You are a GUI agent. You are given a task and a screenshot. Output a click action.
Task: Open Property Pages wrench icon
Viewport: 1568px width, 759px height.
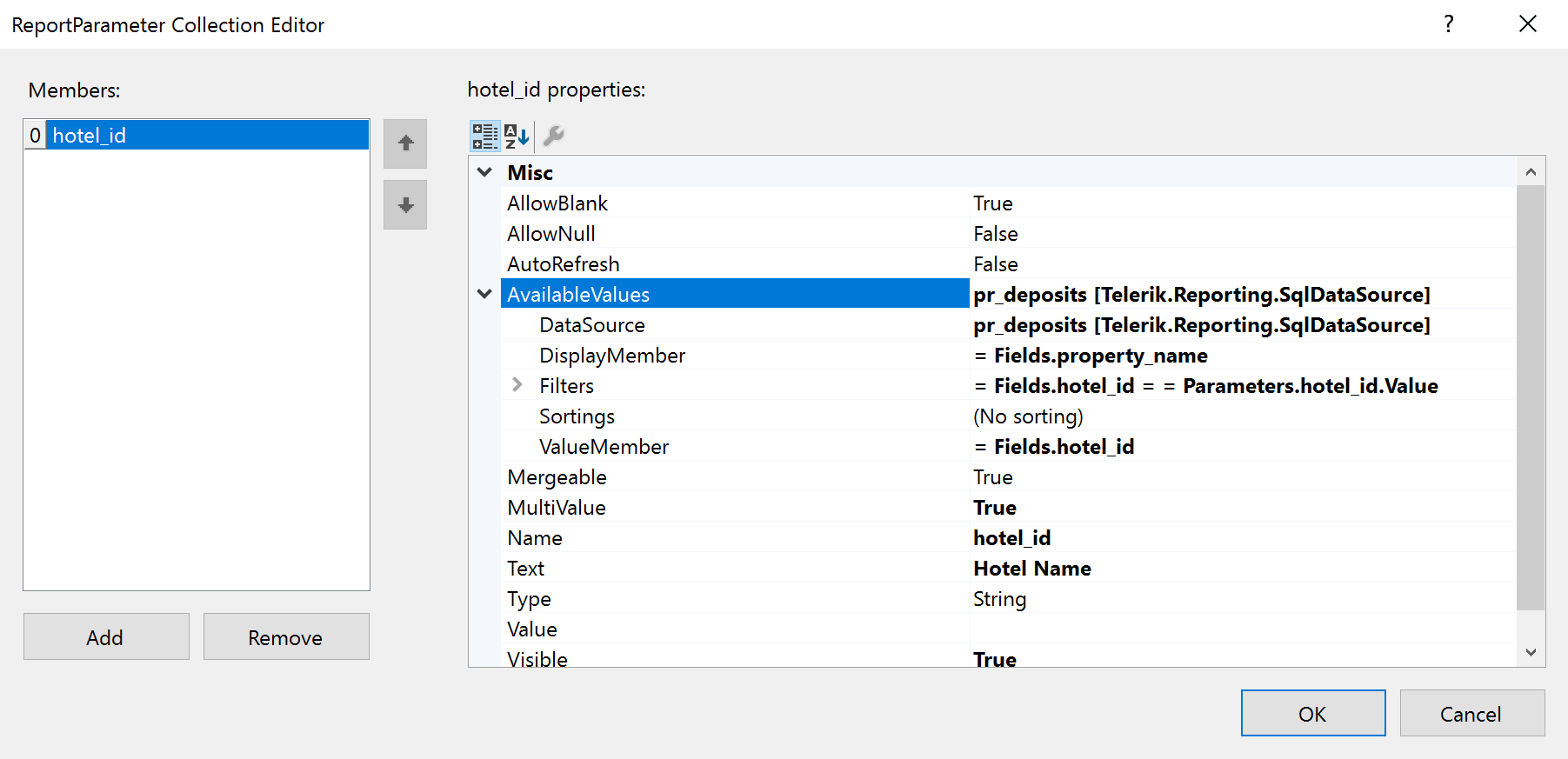pyautogui.click(x=553, y=136)
